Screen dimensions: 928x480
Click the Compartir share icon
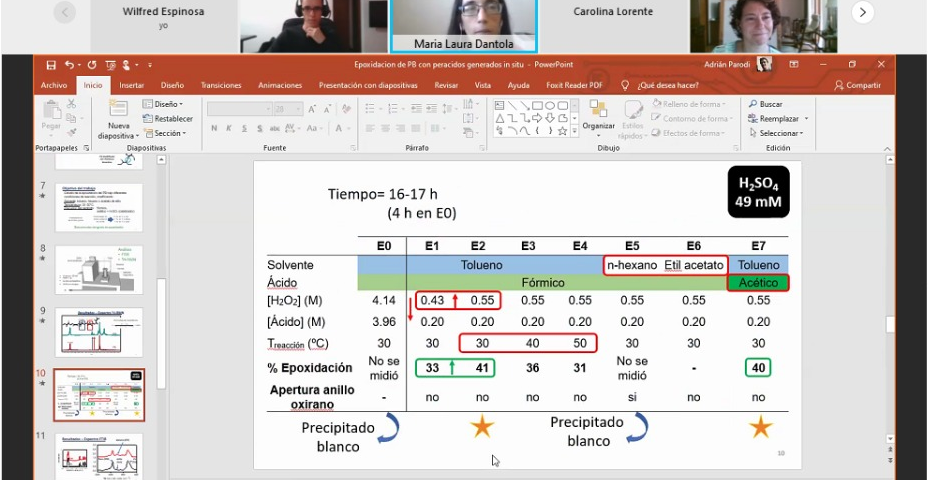(x=857, y=85)
